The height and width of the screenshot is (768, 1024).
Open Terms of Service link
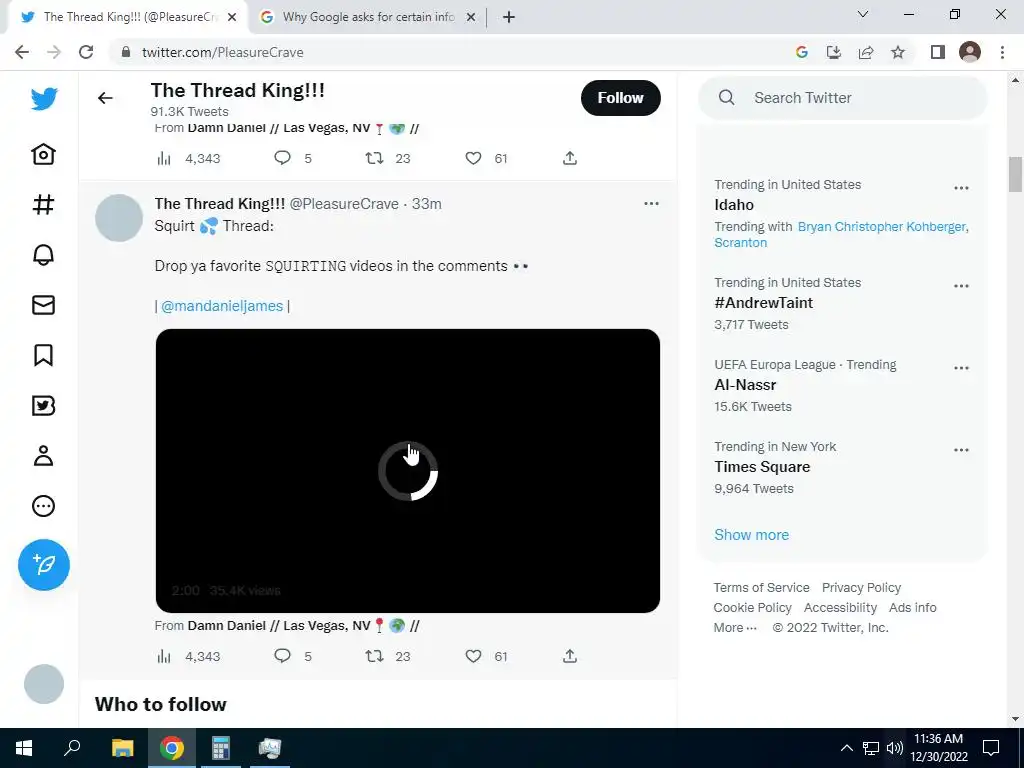click(761, 588)
